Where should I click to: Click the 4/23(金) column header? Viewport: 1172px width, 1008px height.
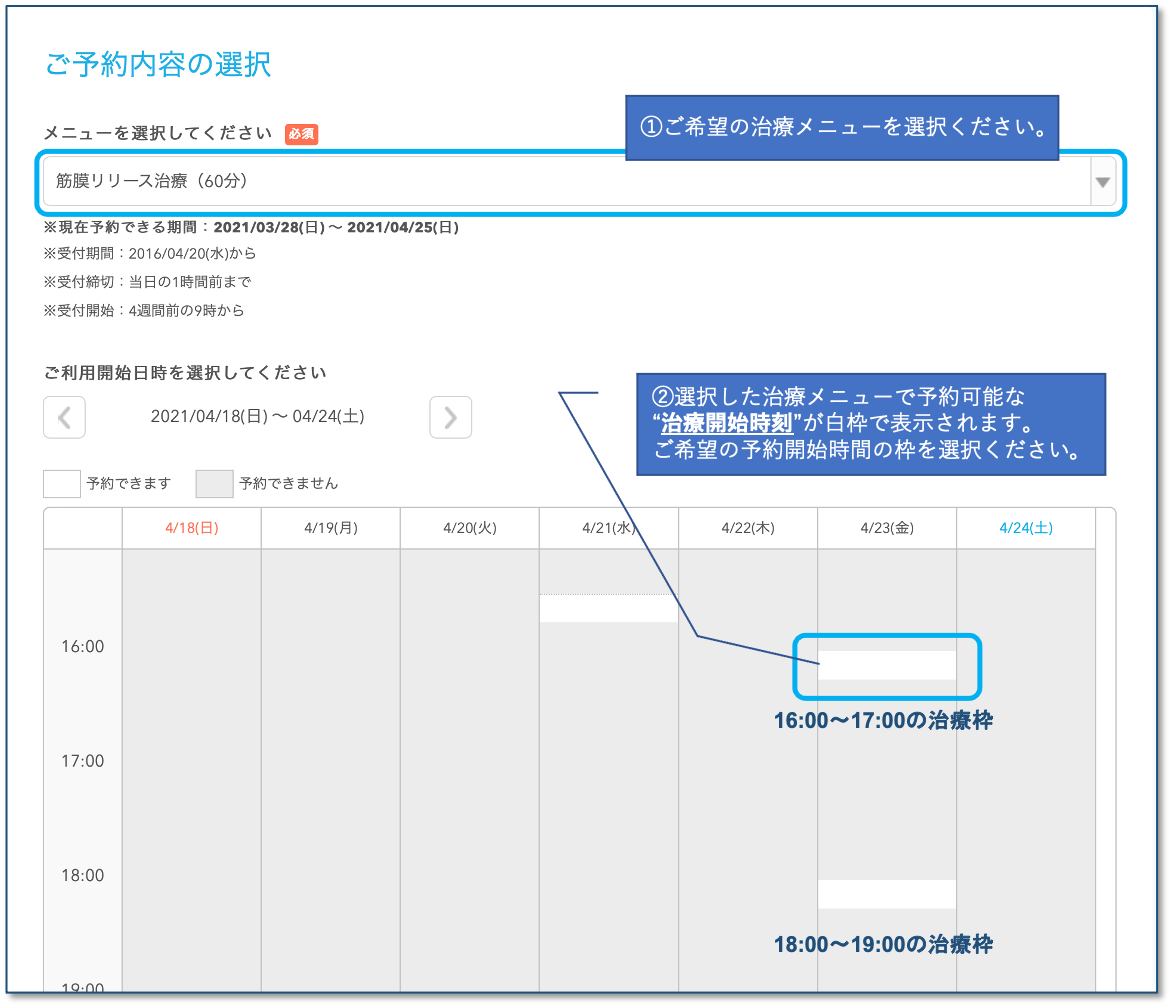887,528
